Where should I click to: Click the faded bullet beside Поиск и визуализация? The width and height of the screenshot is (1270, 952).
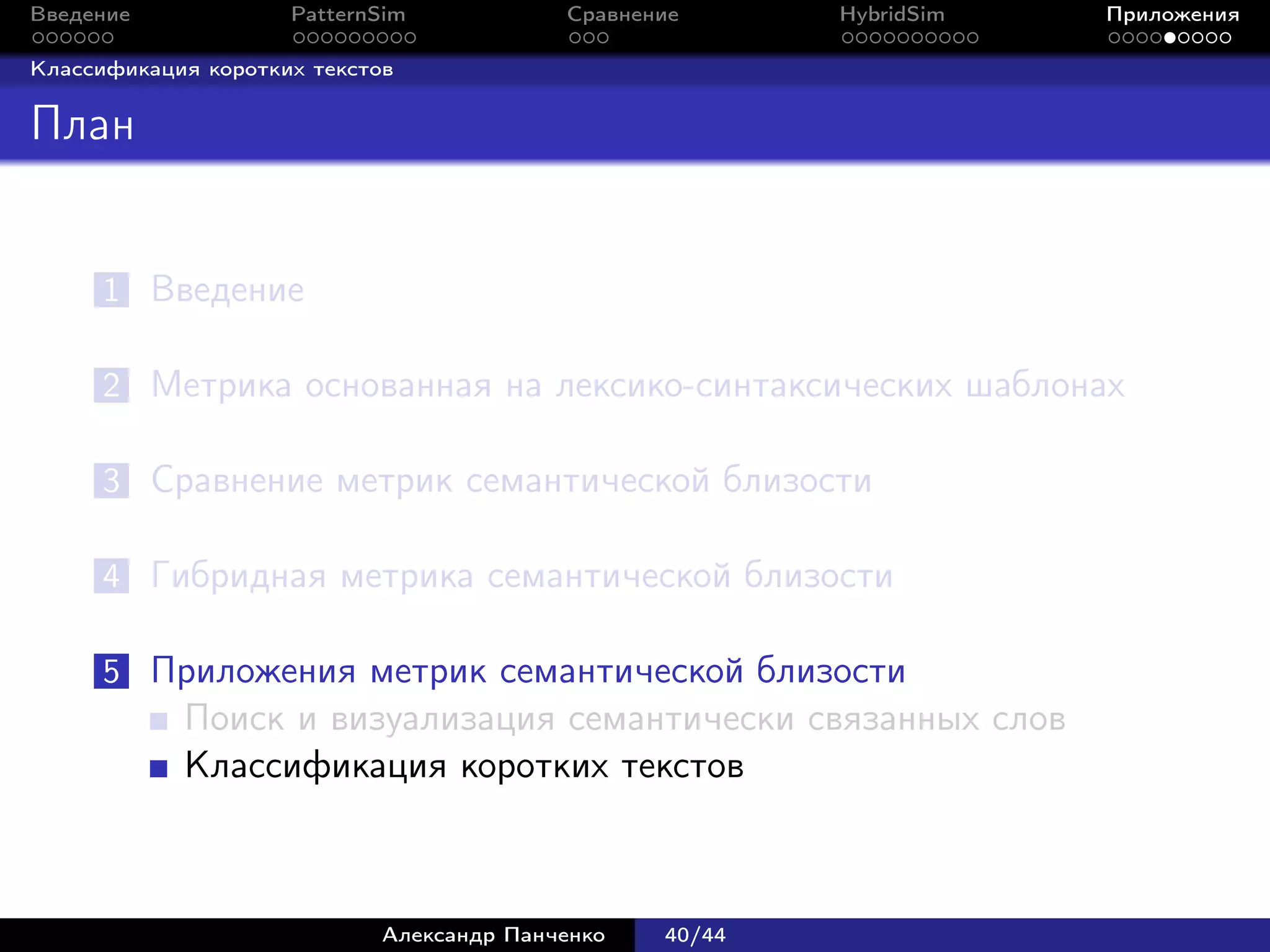click(x=159, y=721)
